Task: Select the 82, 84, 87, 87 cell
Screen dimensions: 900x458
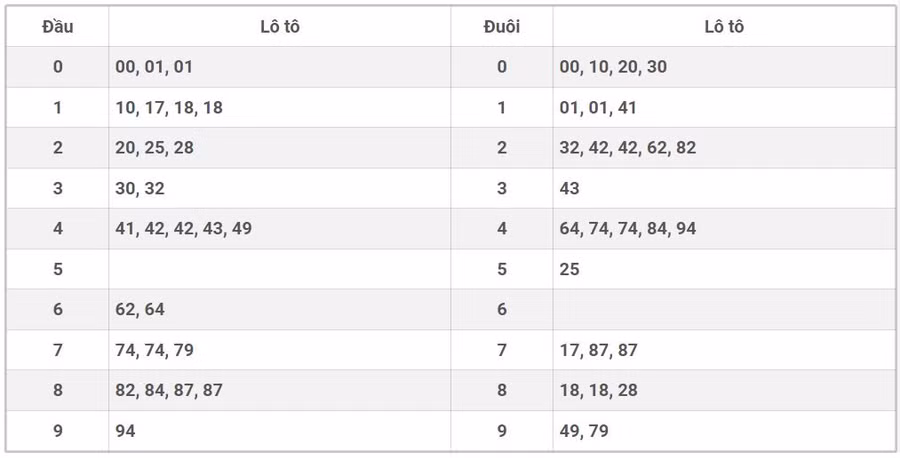Action: pyautogui.click(x=169, y=391)
